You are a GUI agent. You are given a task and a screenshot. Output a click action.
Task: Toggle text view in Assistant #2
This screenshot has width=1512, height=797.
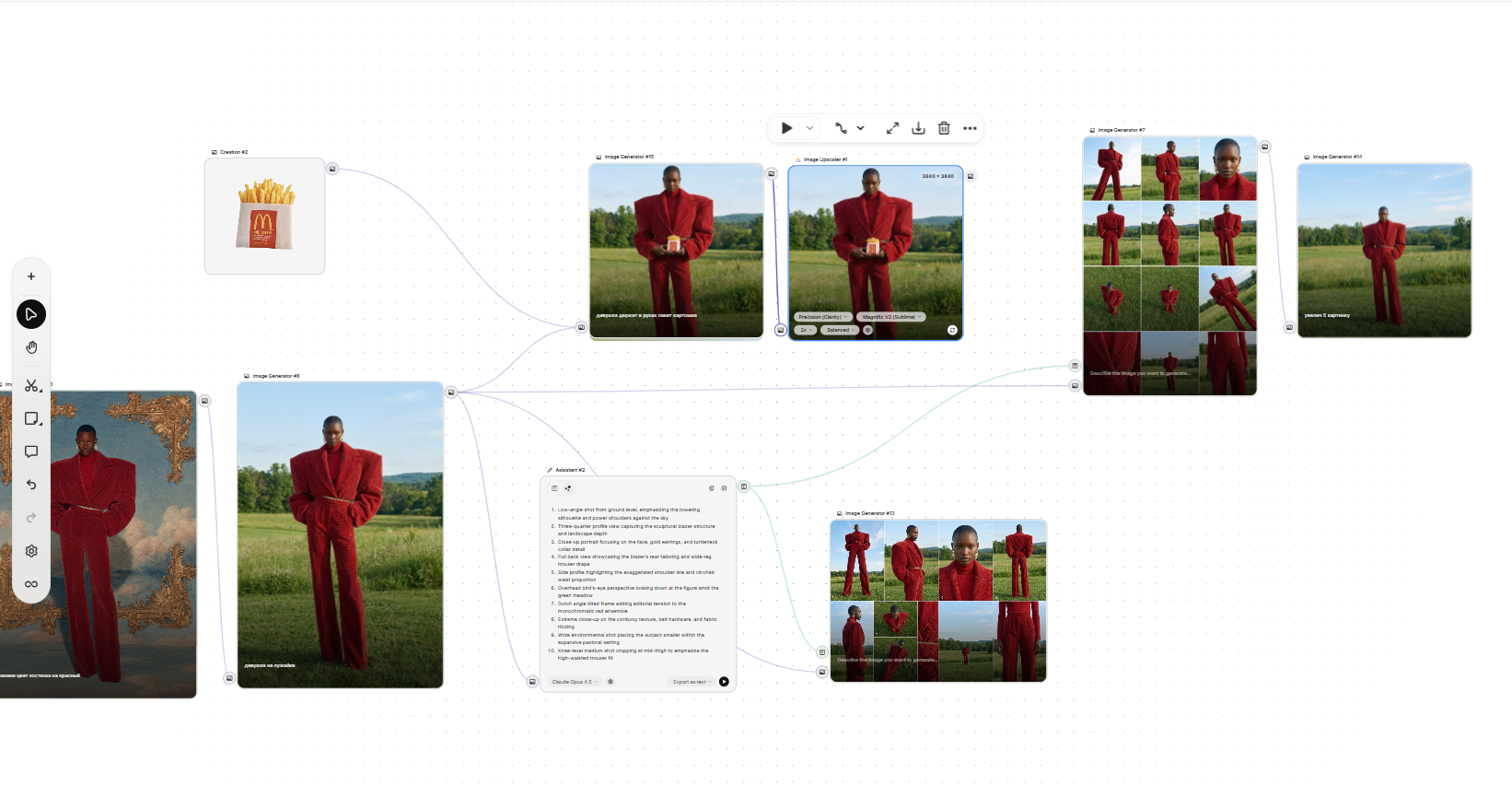pyautogui.click(x=554, y=488)
